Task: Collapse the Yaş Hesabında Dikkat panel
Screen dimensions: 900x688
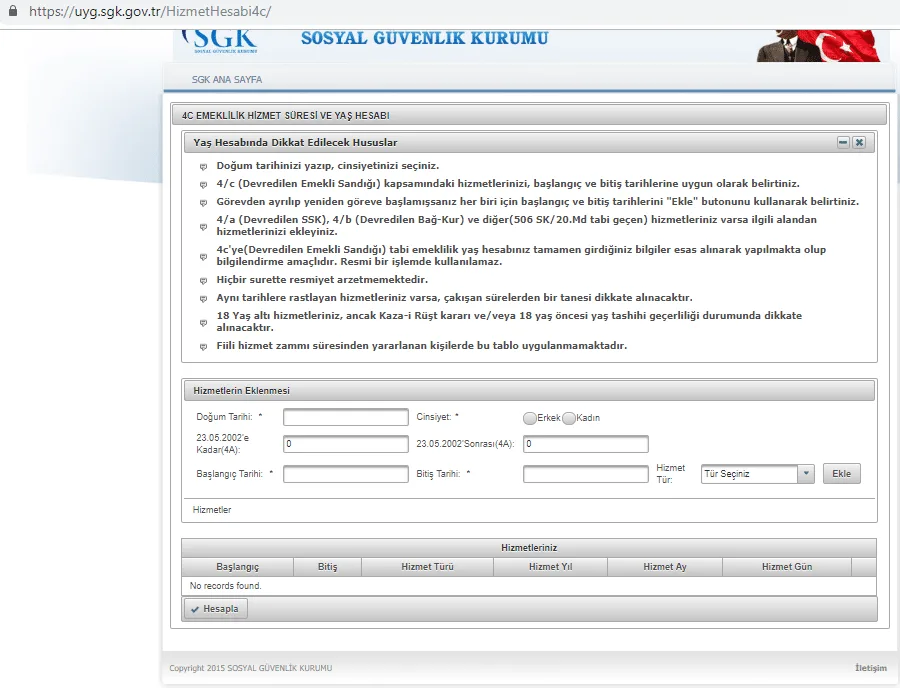Action: 843,142
